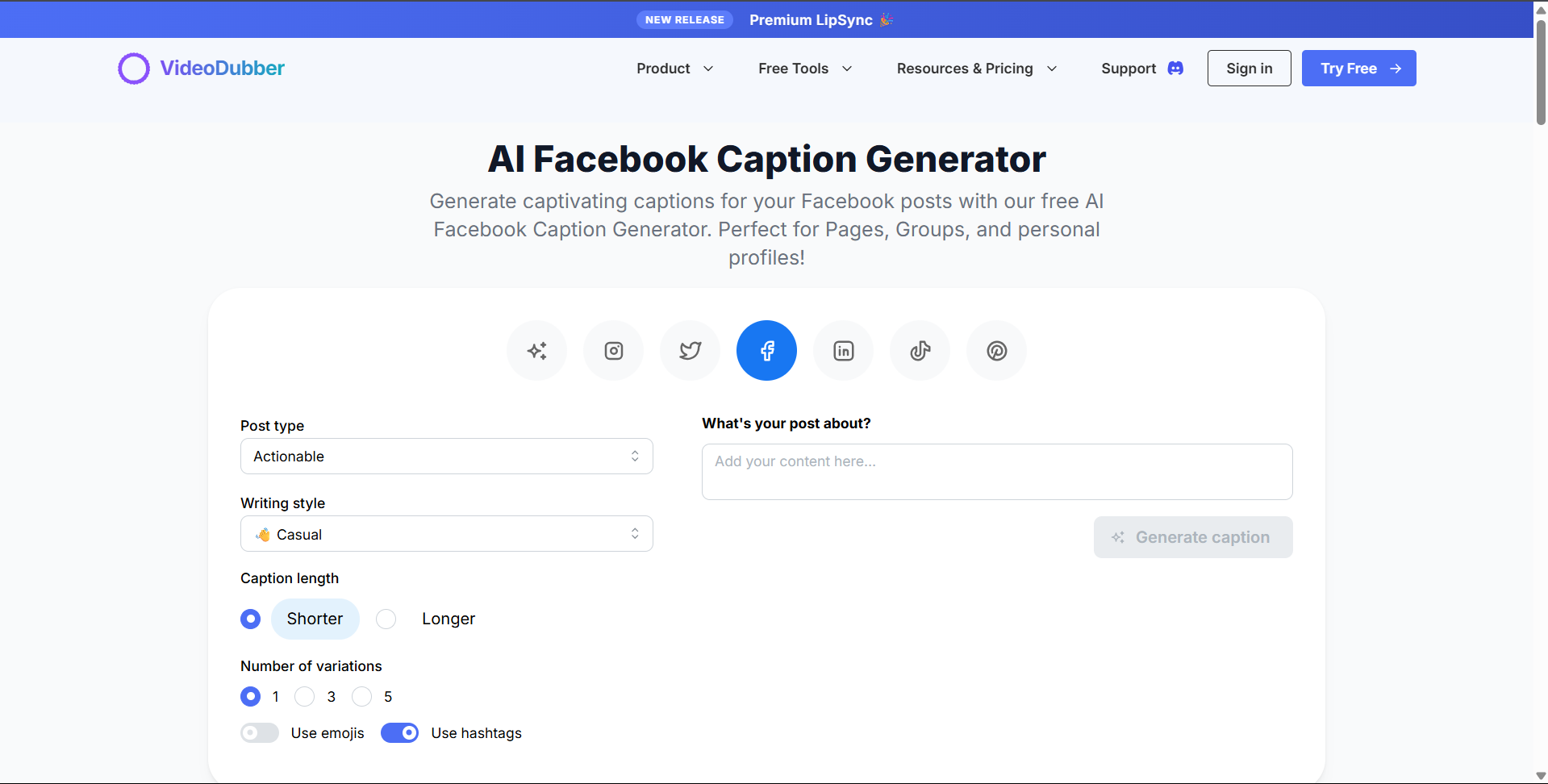This screenshot has height=784, width=1548.
Task: Switch to the Instagram caption generator icon
Action: coord(614,351)
